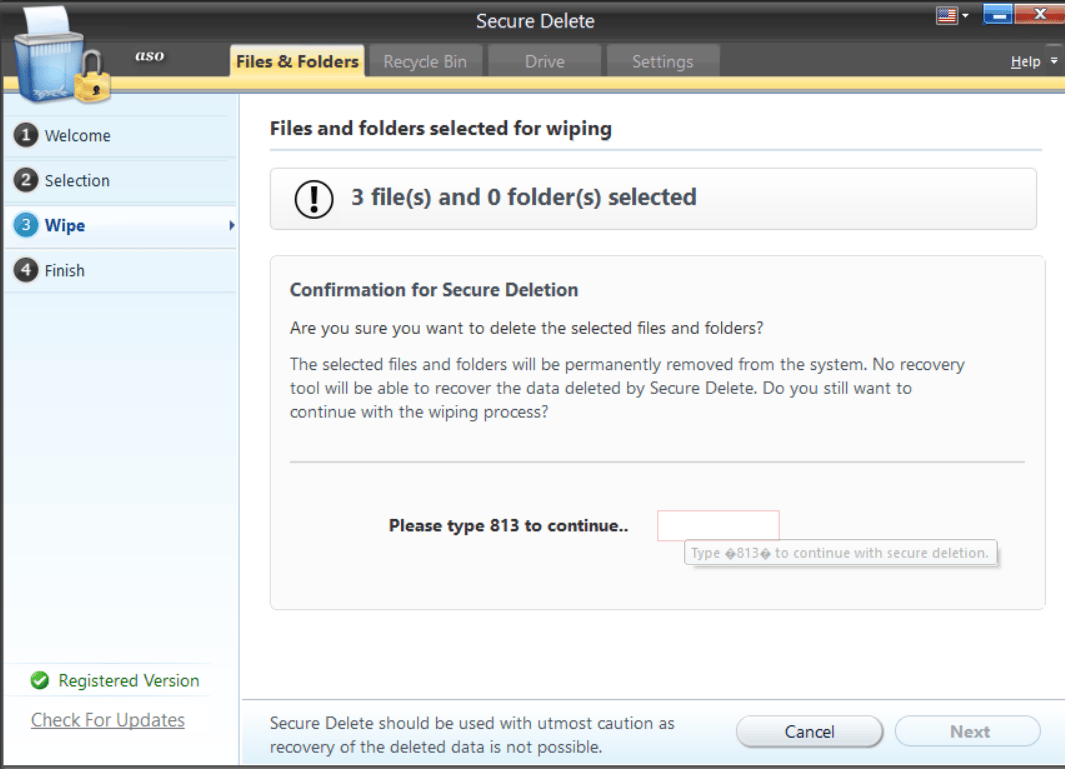
Task: Switch to the Settings tab
Action: pos(663,61)
